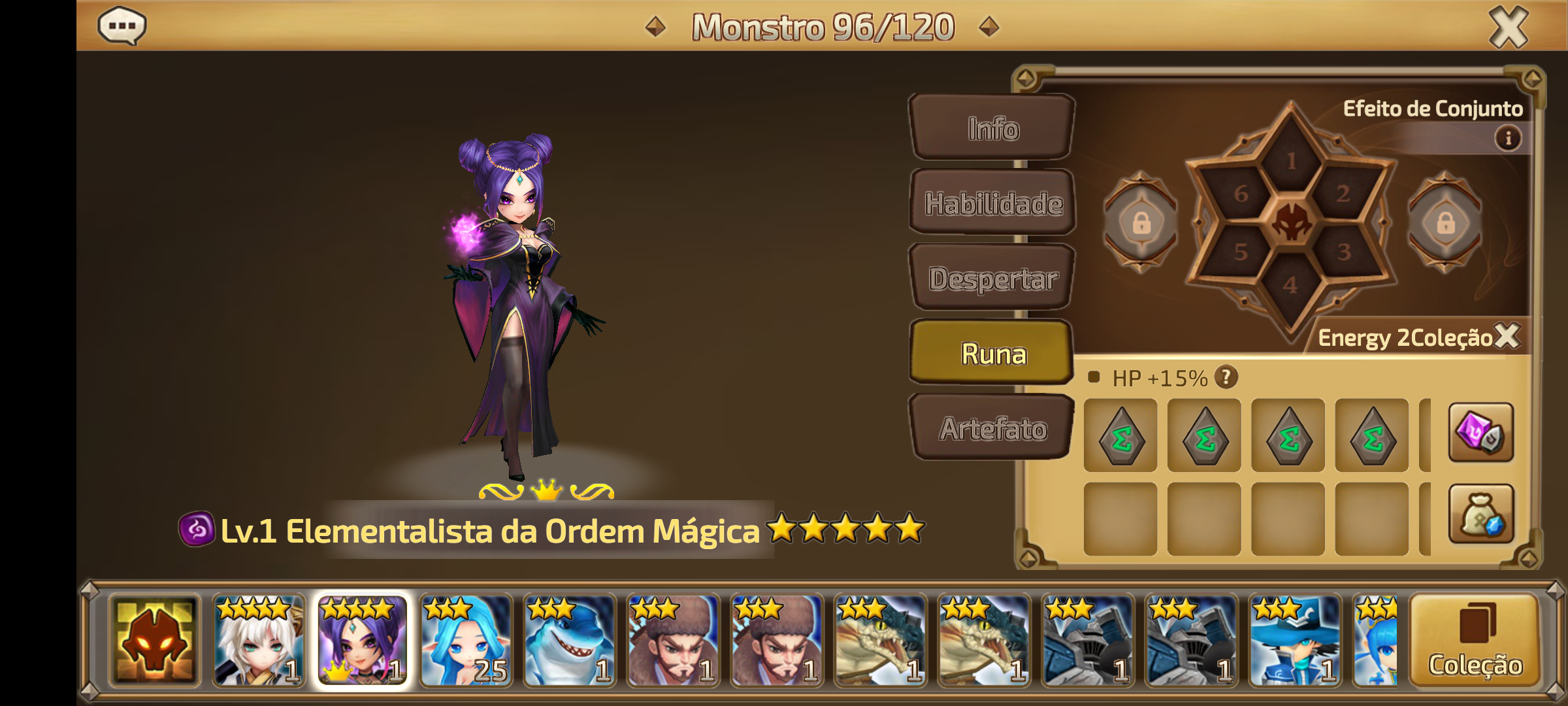Viewport: 1568px width, 706px height.
Task: Open the chat speech bubble icon
Action: pos(122,26)
